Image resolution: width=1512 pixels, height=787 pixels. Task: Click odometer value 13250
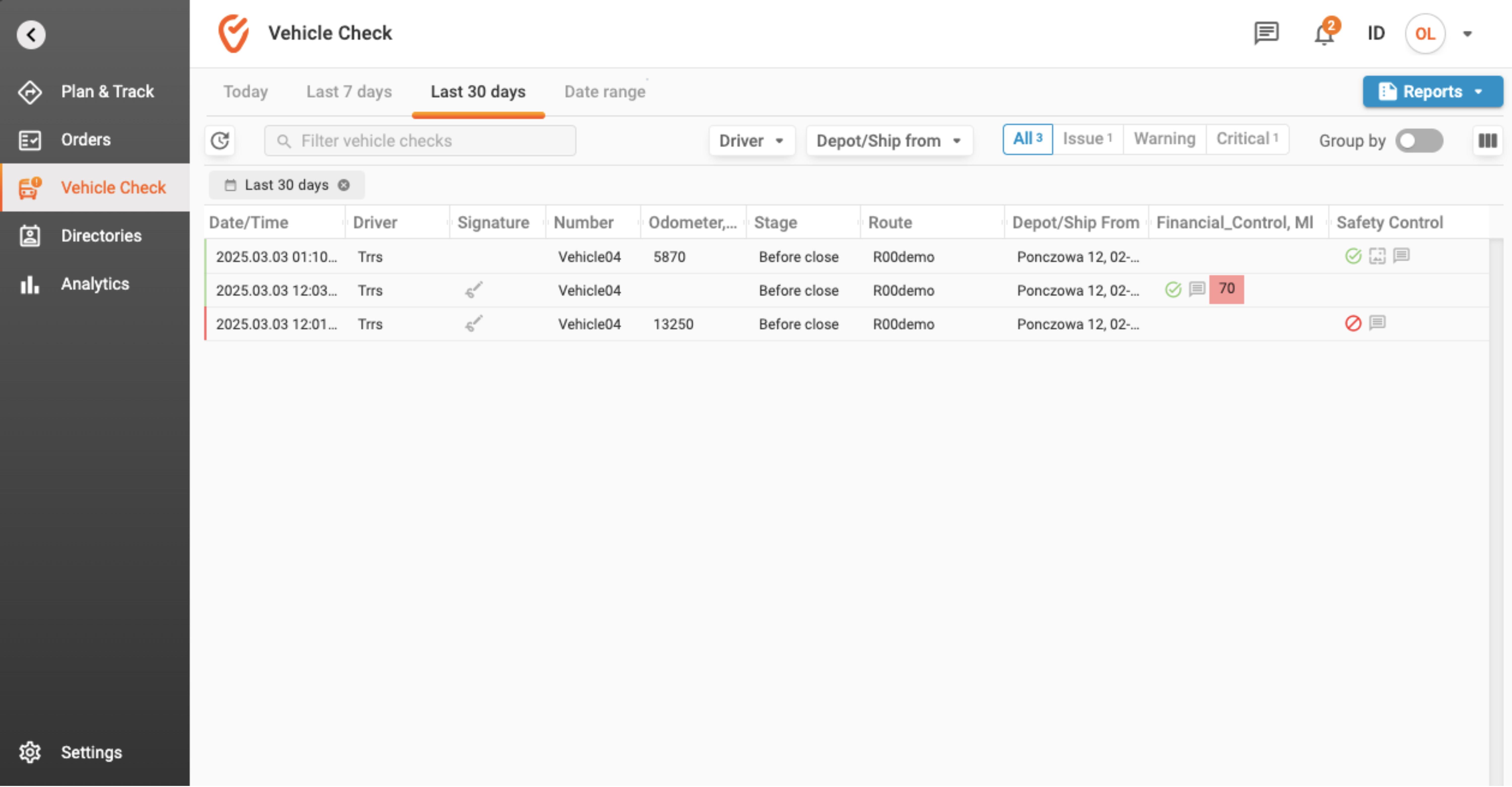tap(673, 324)
